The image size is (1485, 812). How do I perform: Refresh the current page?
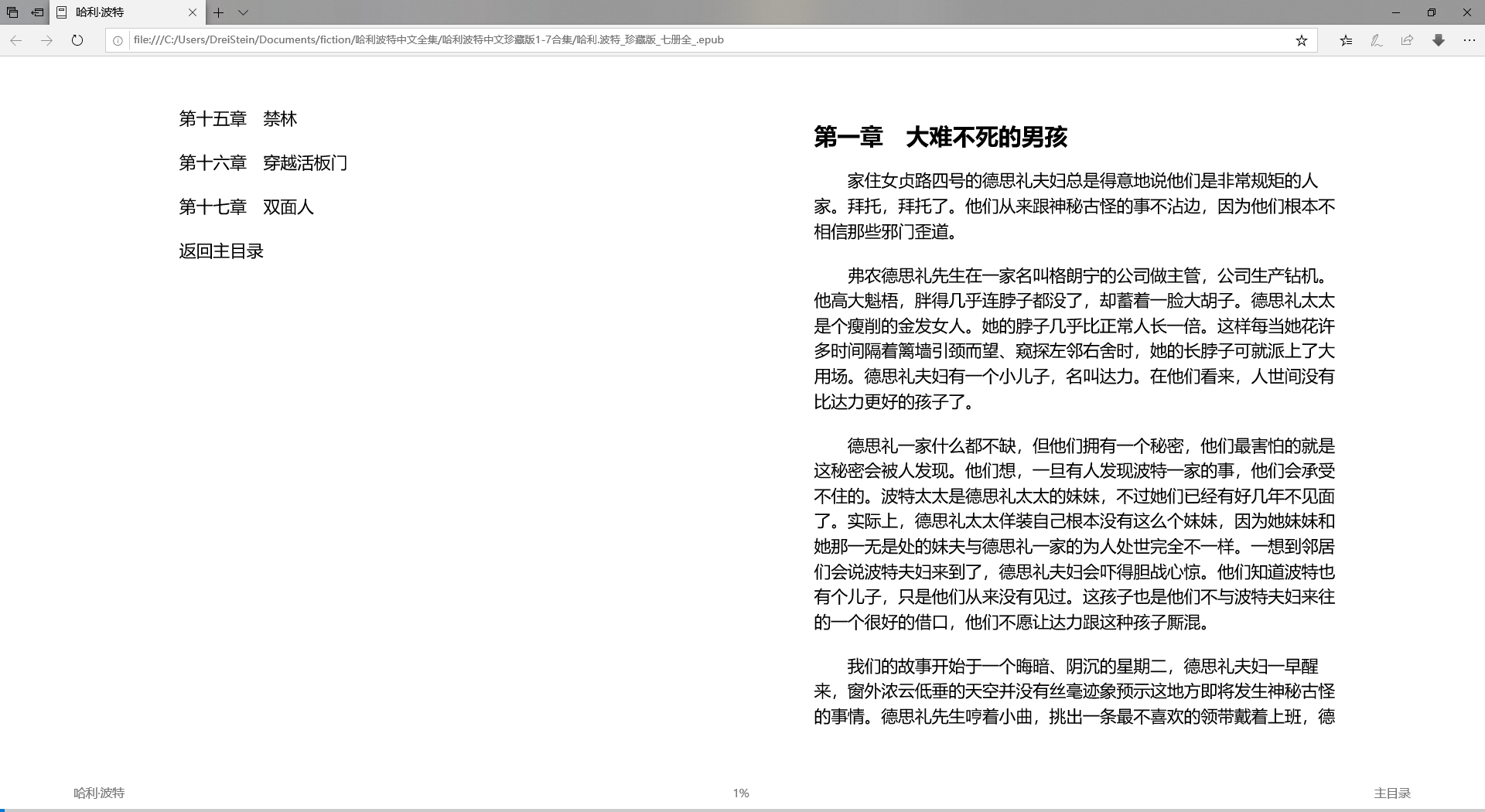click(x=77, y=40)
